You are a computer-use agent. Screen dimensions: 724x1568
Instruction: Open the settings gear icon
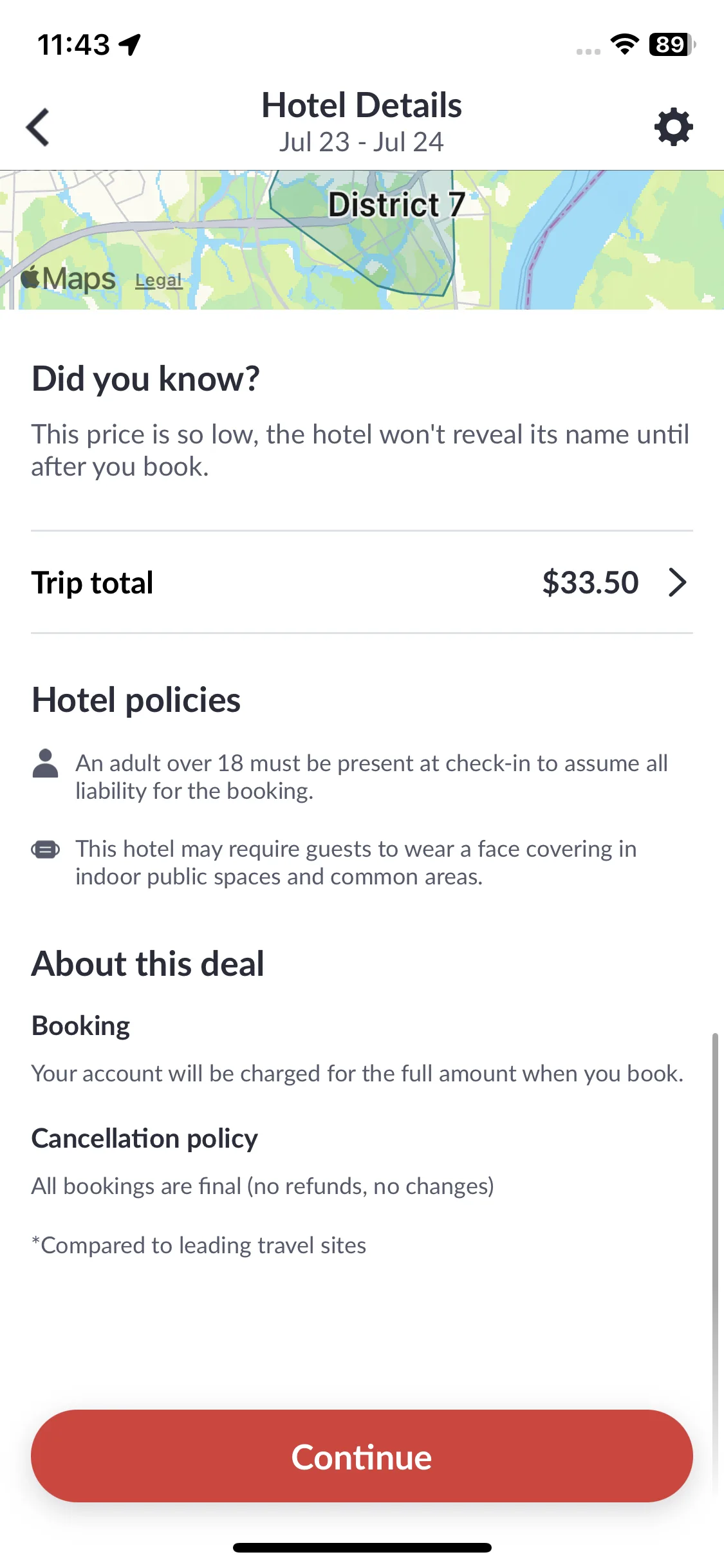click(673, 127)
